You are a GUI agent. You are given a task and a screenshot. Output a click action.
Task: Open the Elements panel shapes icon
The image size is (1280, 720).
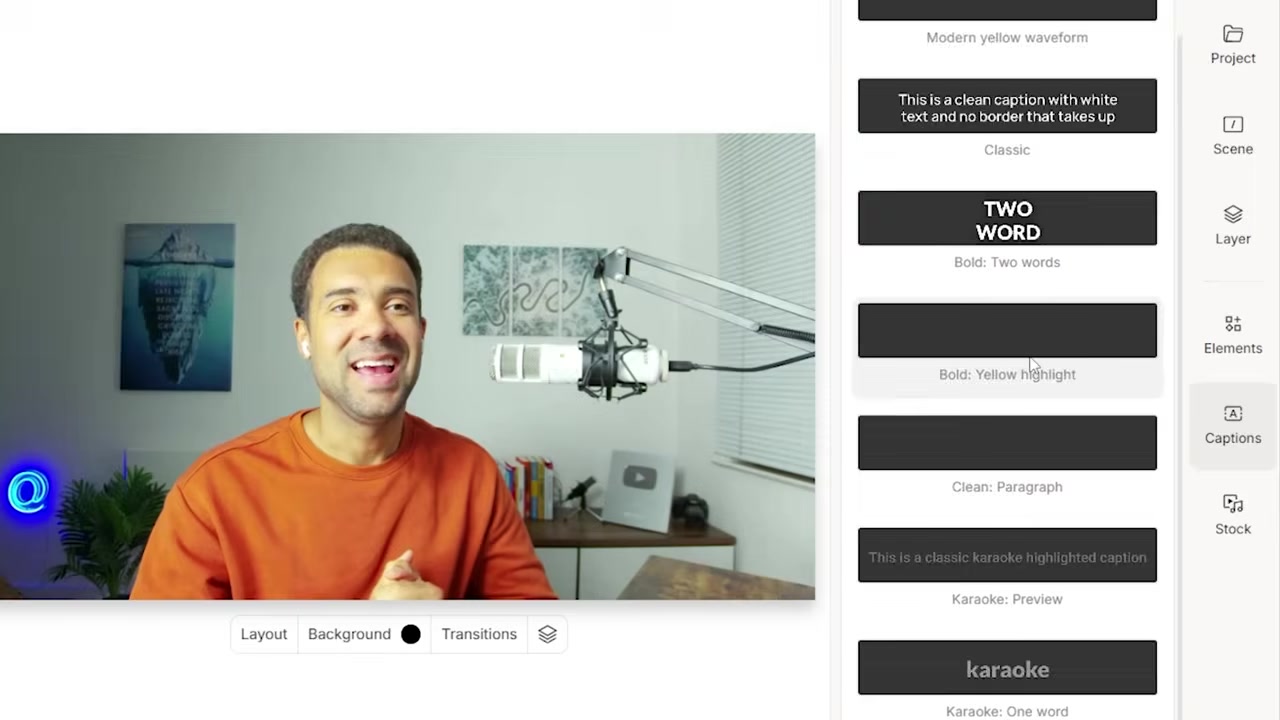coord(1233,324)
